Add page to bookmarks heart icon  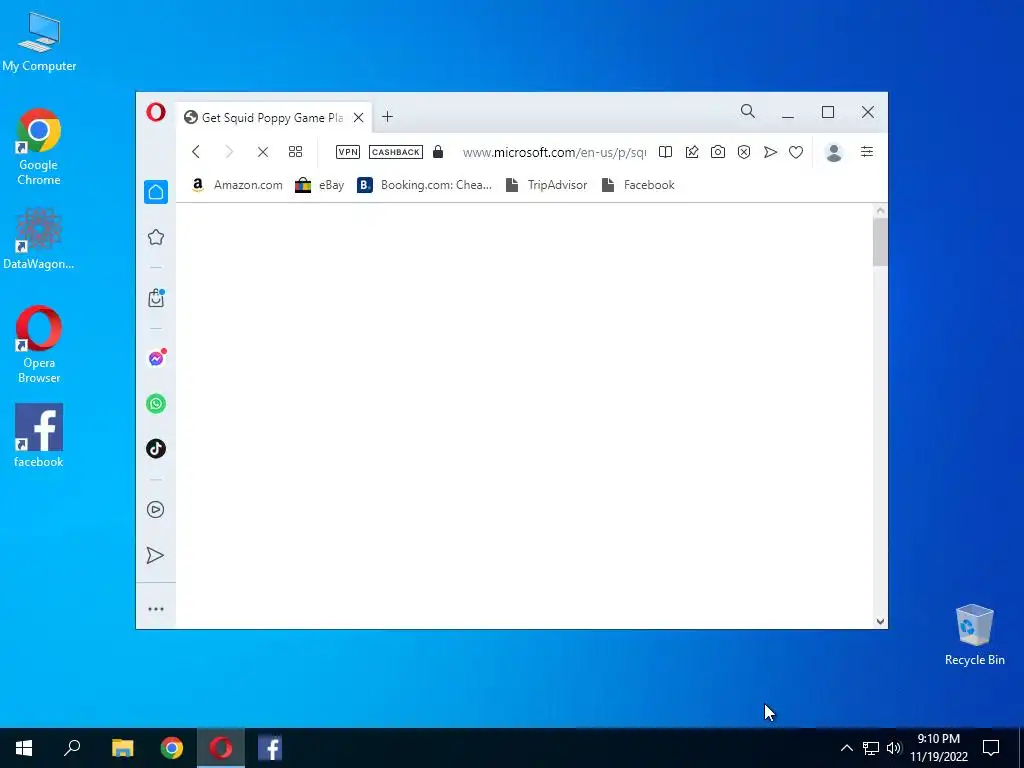click(x=795, y=152)
